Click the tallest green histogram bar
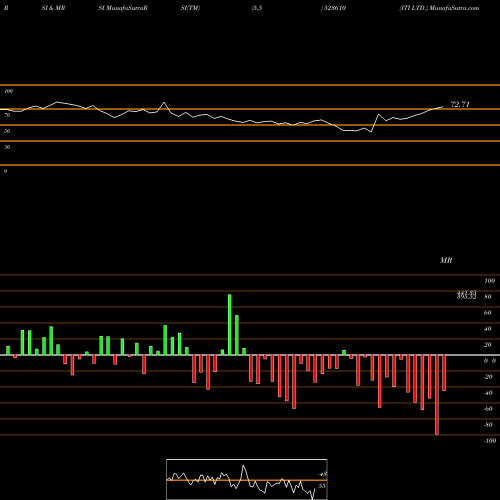The width and height of the screenshot is (500, 500). click(230, 324)
